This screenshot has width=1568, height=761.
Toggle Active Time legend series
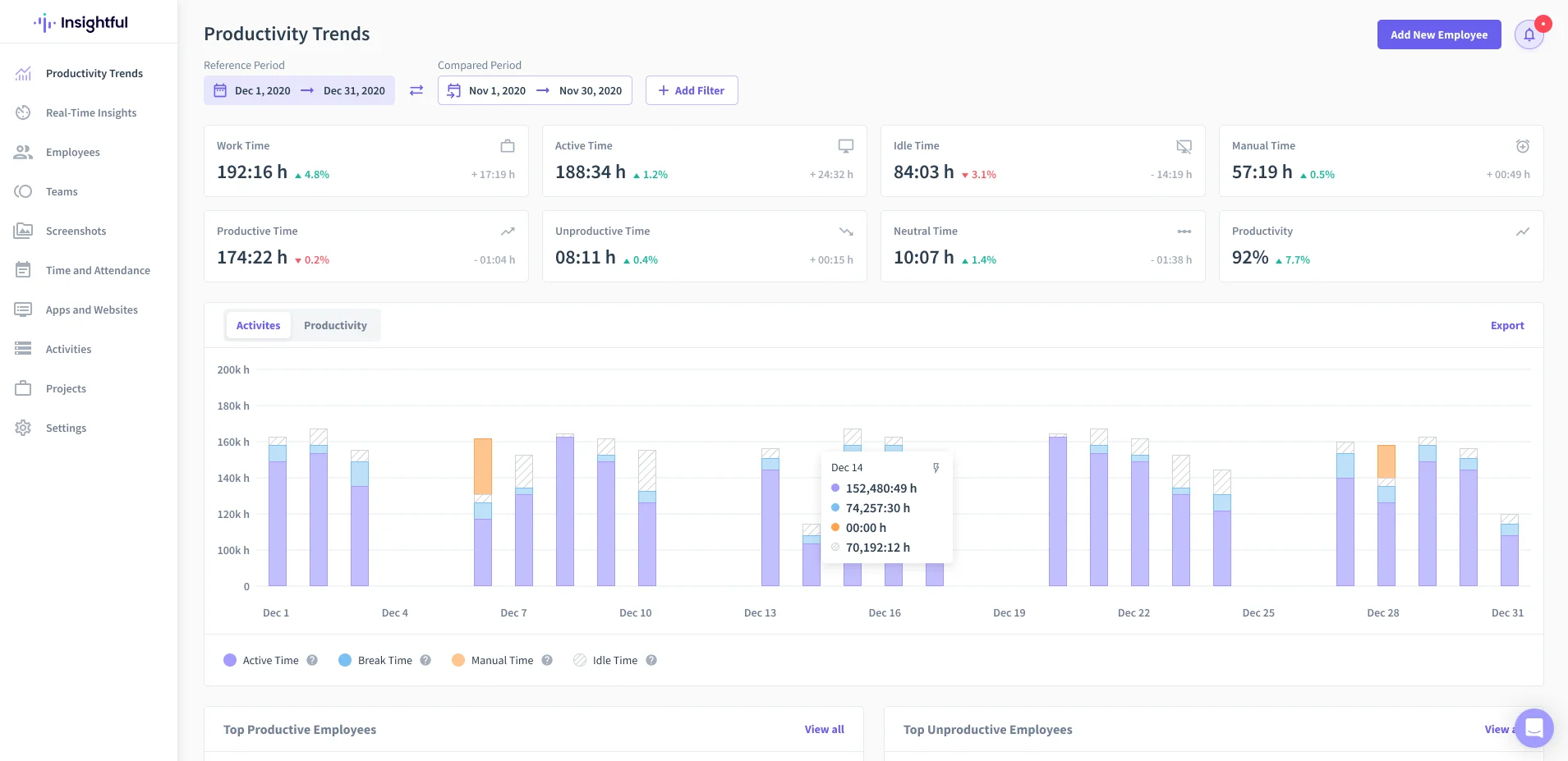coord(261,660)
